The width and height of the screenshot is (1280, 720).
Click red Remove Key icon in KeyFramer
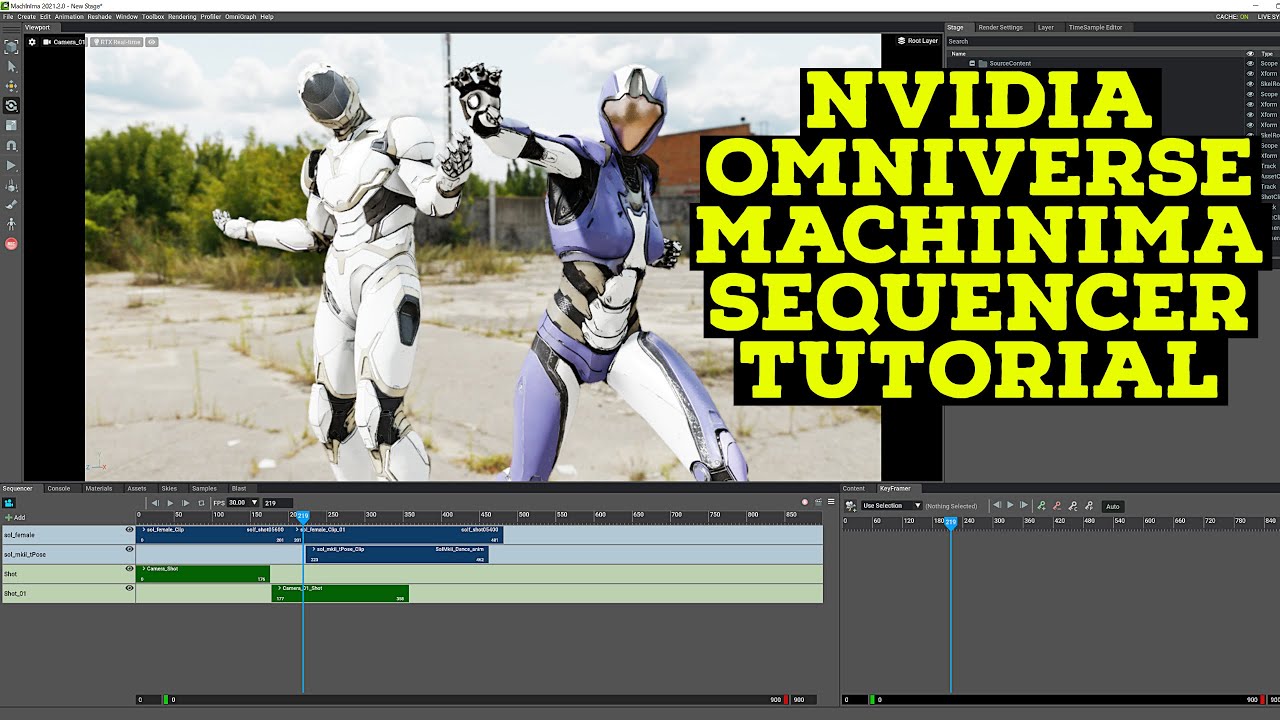(1057, 506)
